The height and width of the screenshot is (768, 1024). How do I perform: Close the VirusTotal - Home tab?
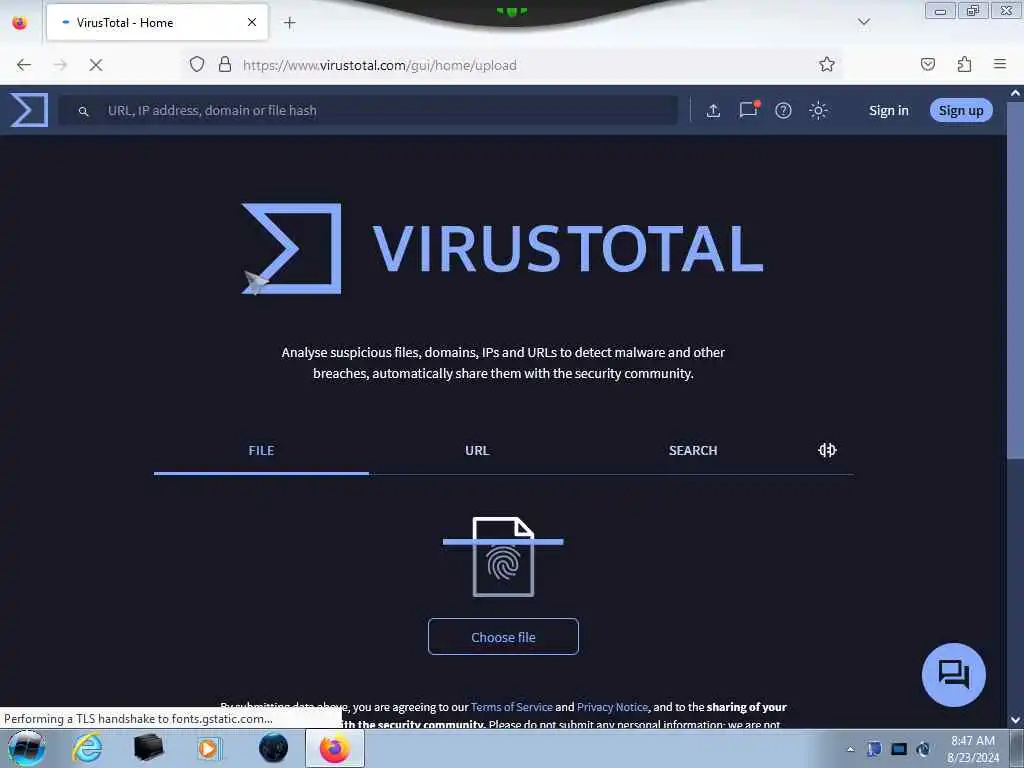(x=252, y=22)
